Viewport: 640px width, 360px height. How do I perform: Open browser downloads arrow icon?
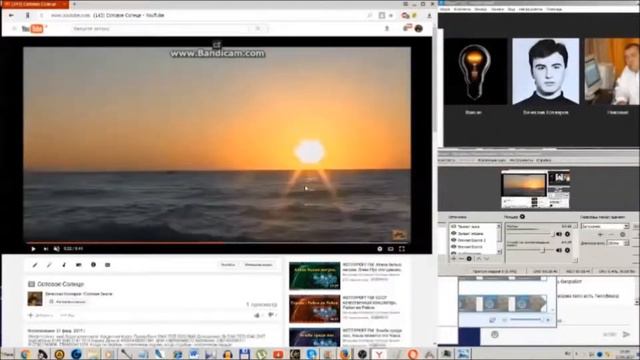pos(429,16)
